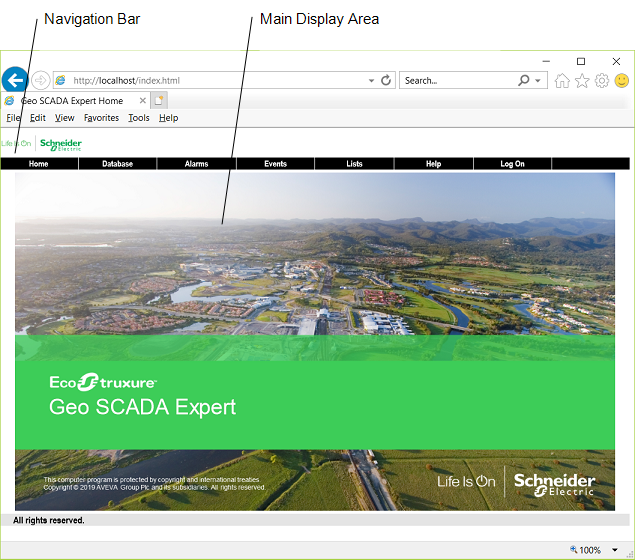
Task: Open Alarms from the navigation bar
Action: [x=196, y=164]
